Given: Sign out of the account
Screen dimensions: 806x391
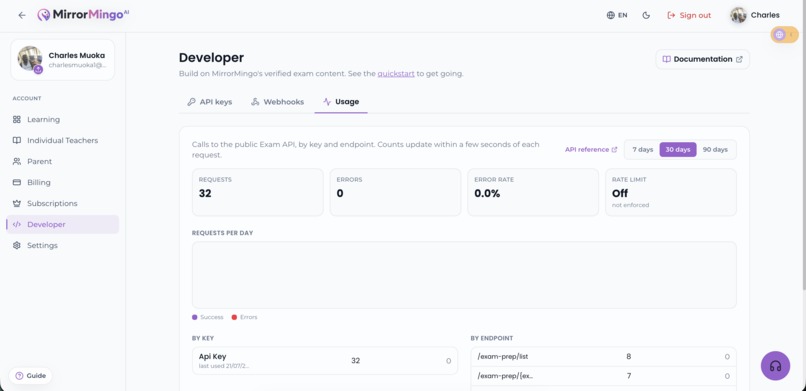Looking at the screenshot, I should click(689, 15).
